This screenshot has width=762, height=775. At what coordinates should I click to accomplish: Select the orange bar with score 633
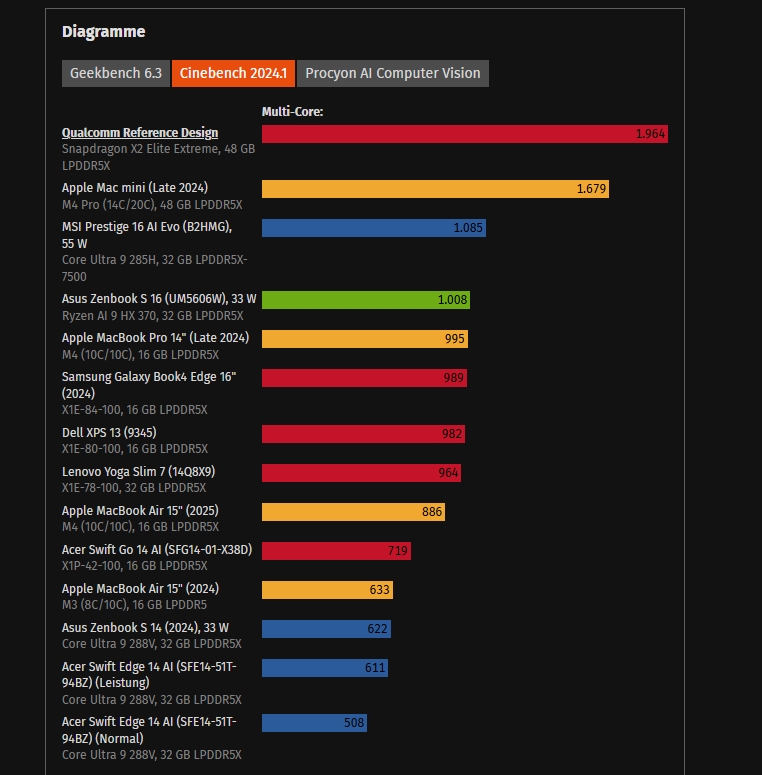click(x=327, y=590)
